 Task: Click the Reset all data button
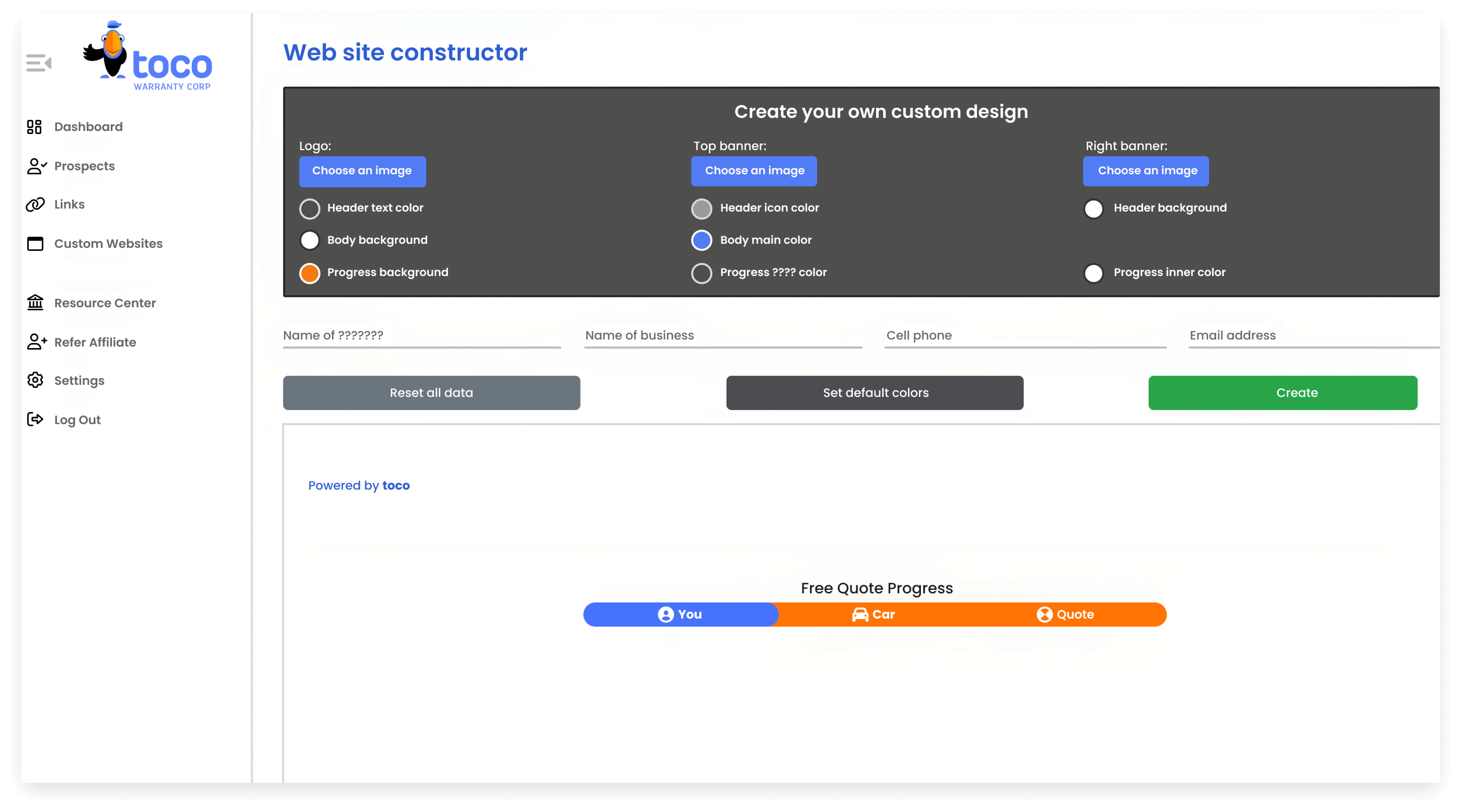[x=431, y=392]
